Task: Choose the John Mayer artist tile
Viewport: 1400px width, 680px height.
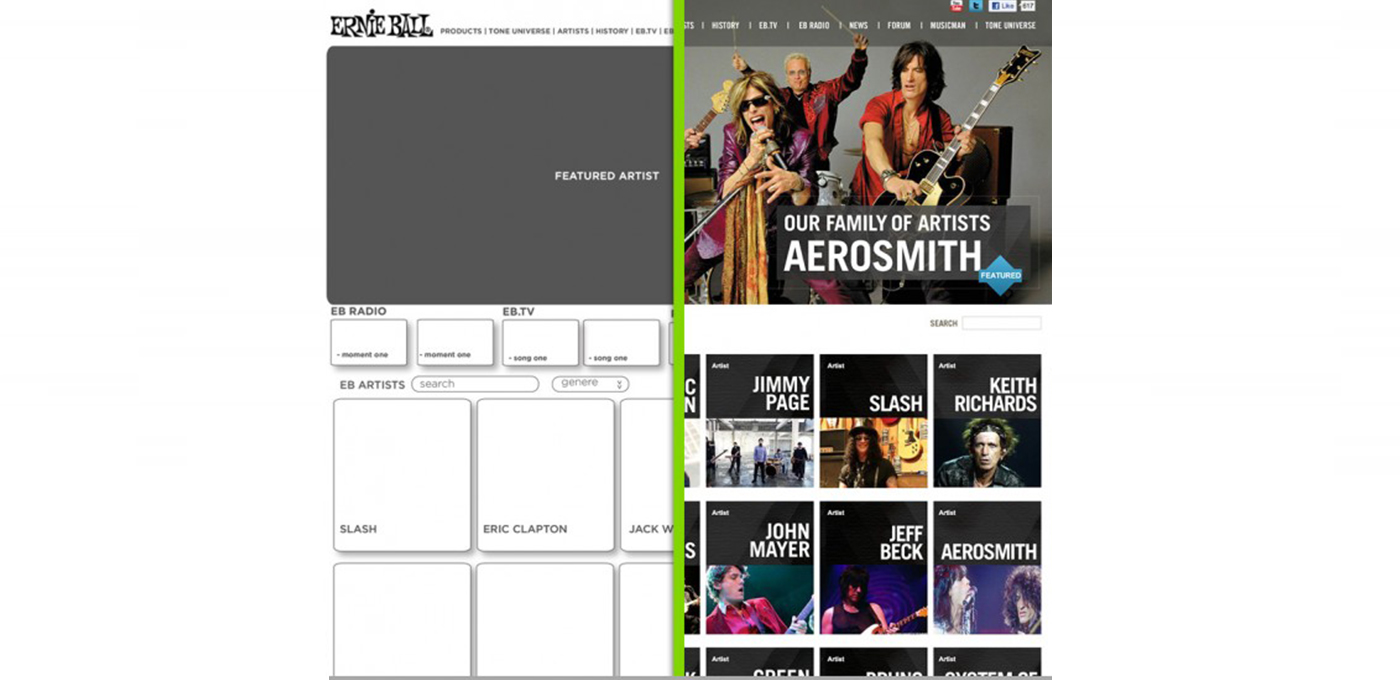Action: tap(759, 567)
